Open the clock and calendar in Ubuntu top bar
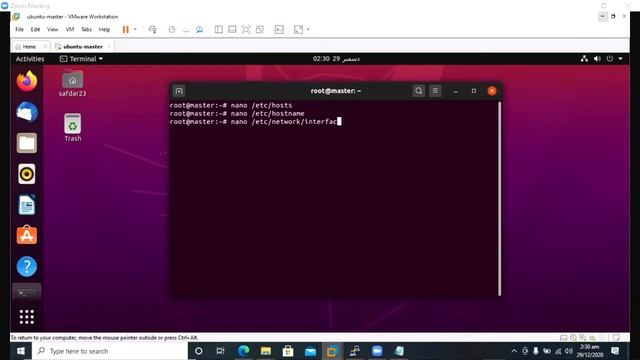The image size is (640, 360). 336,59
